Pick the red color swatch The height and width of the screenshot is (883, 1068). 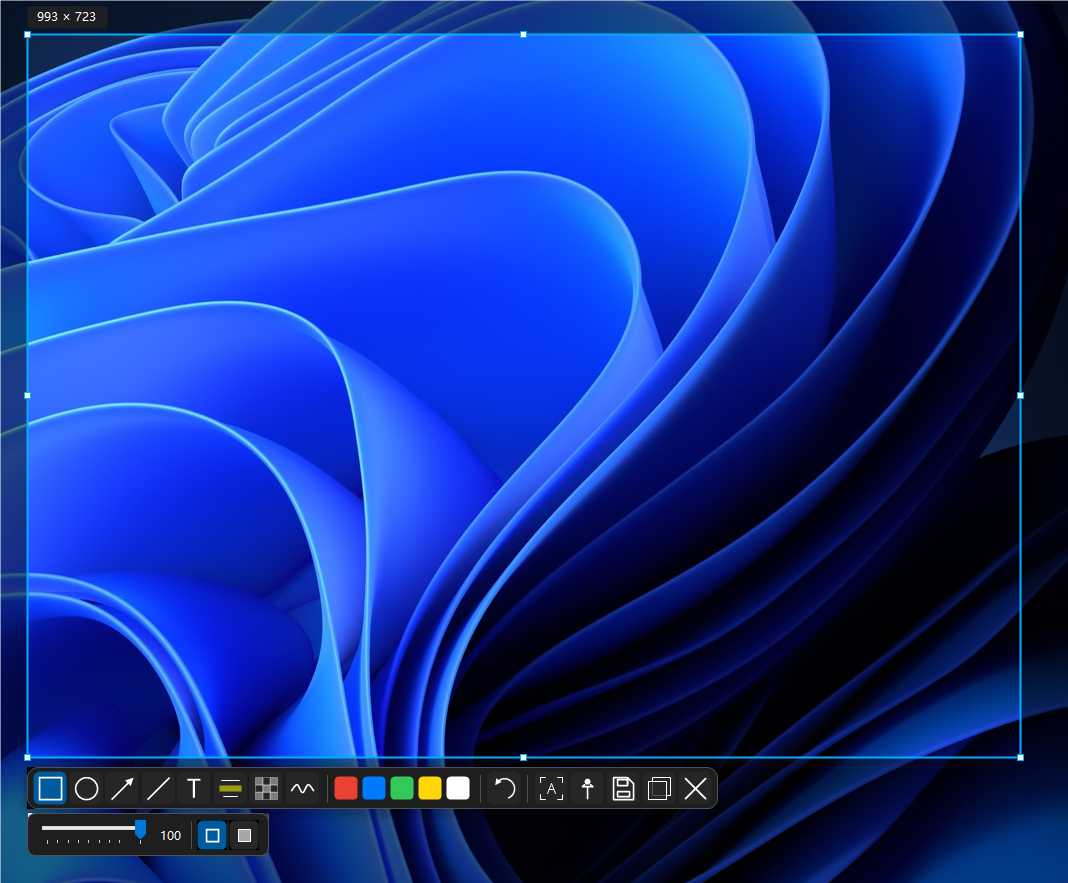[346, 788]
